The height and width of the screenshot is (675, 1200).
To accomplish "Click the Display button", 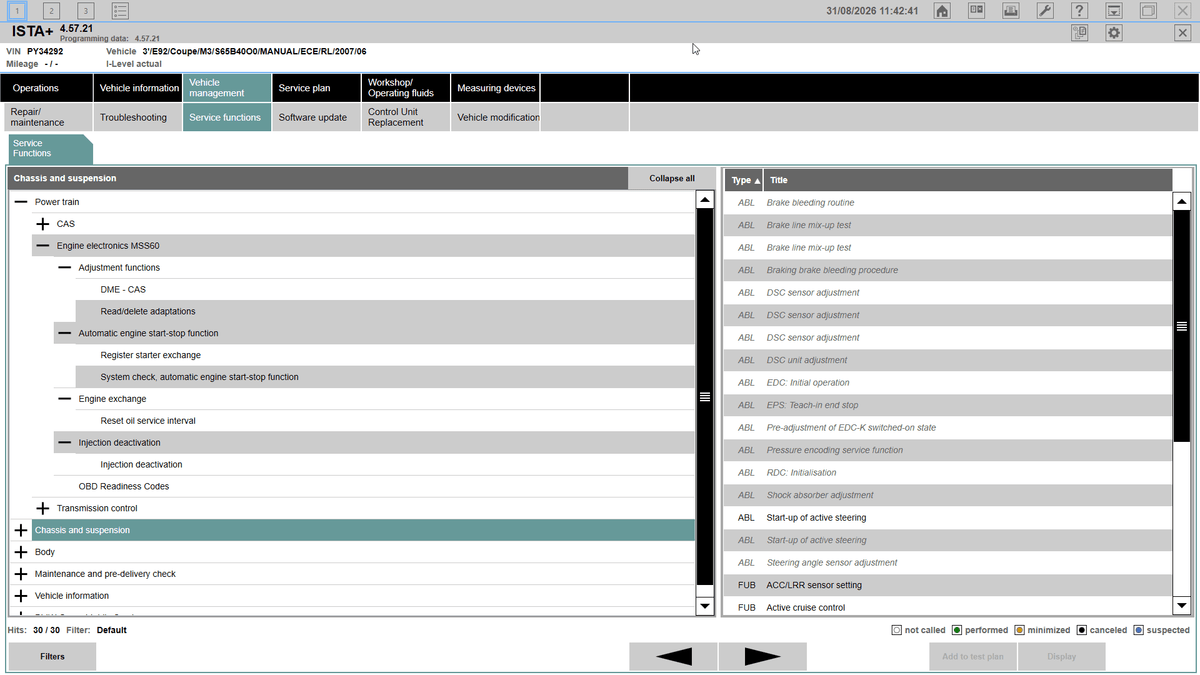I will point(1062,657).
